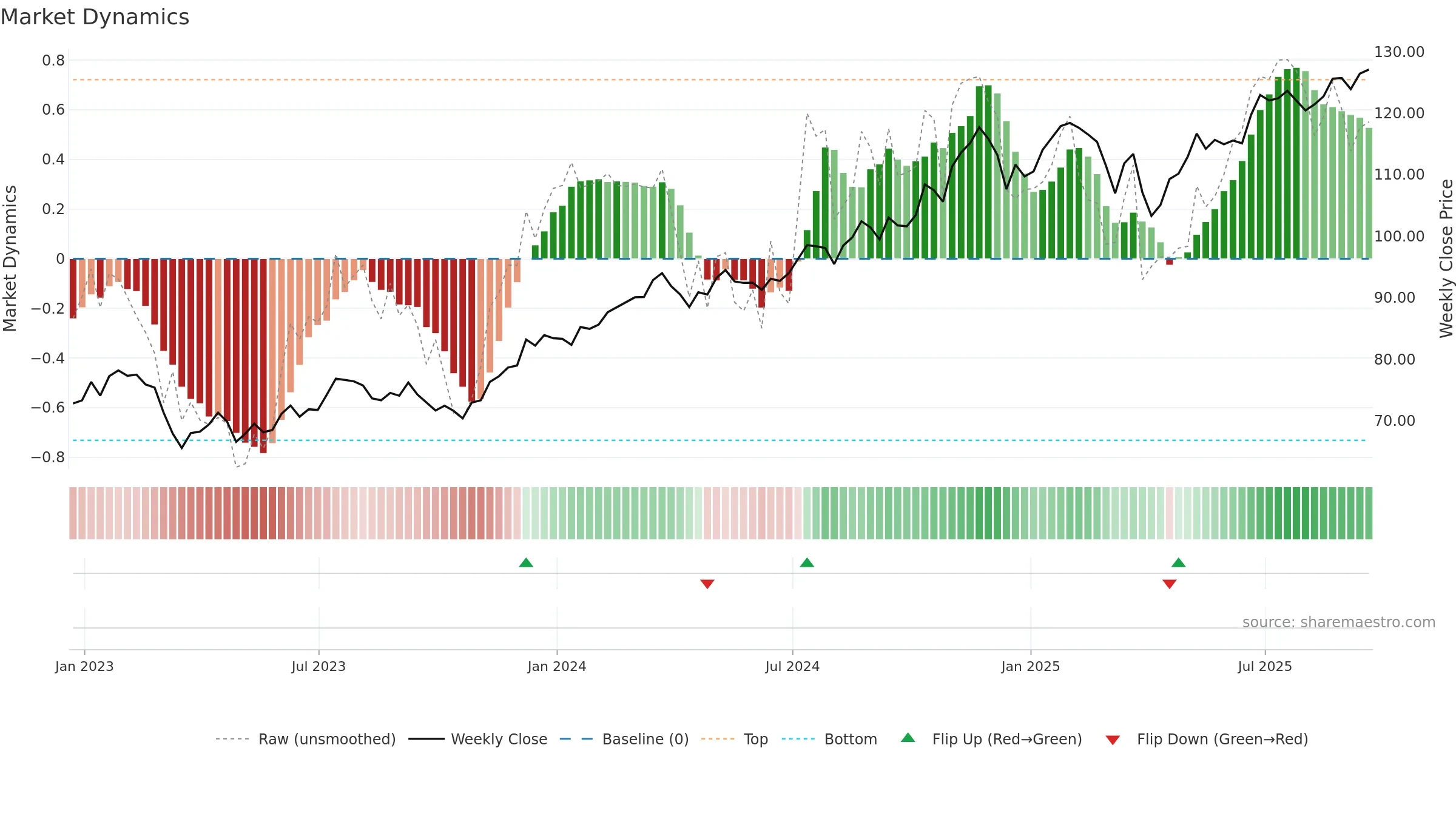Screen dimensions: 1456x819
Task: Click the Market Dynamics chart title
Action: [95, 17]
